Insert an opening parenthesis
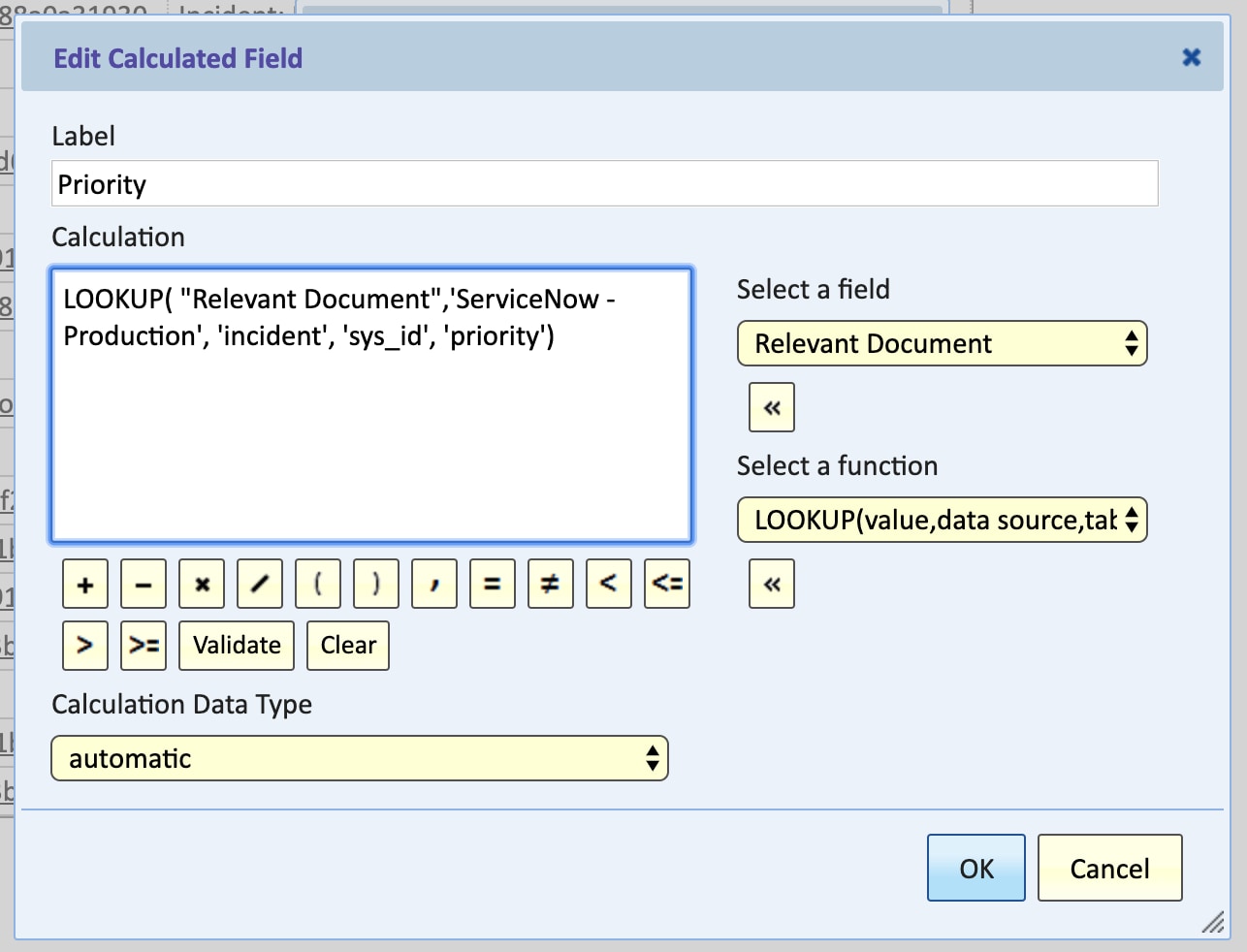 coord(318,584)
